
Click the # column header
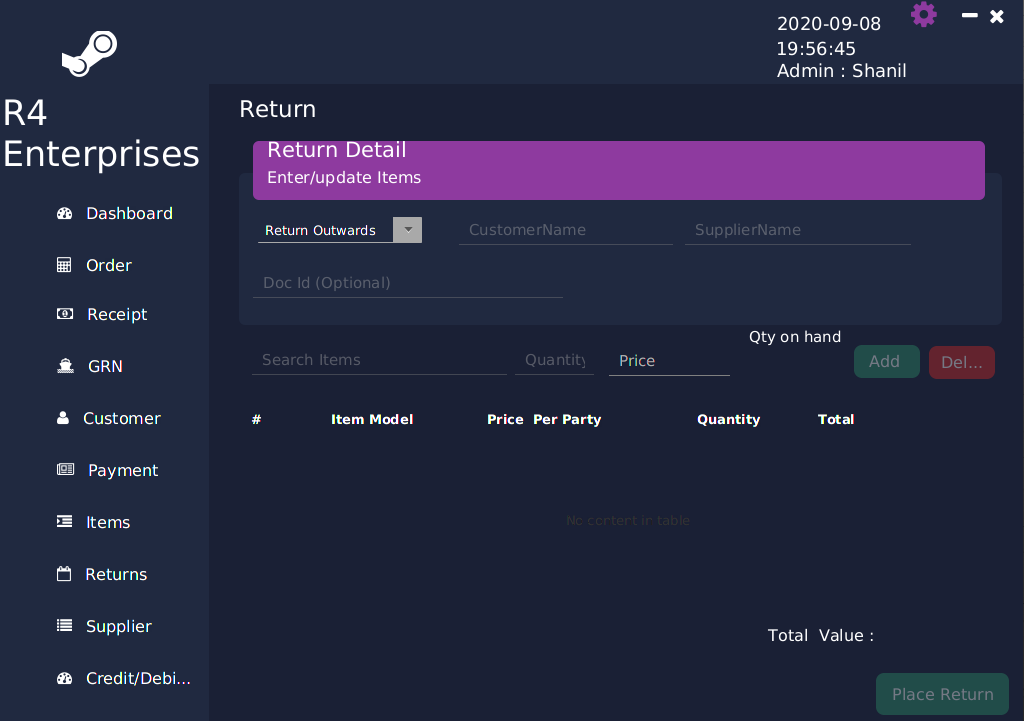coord(256,420)
